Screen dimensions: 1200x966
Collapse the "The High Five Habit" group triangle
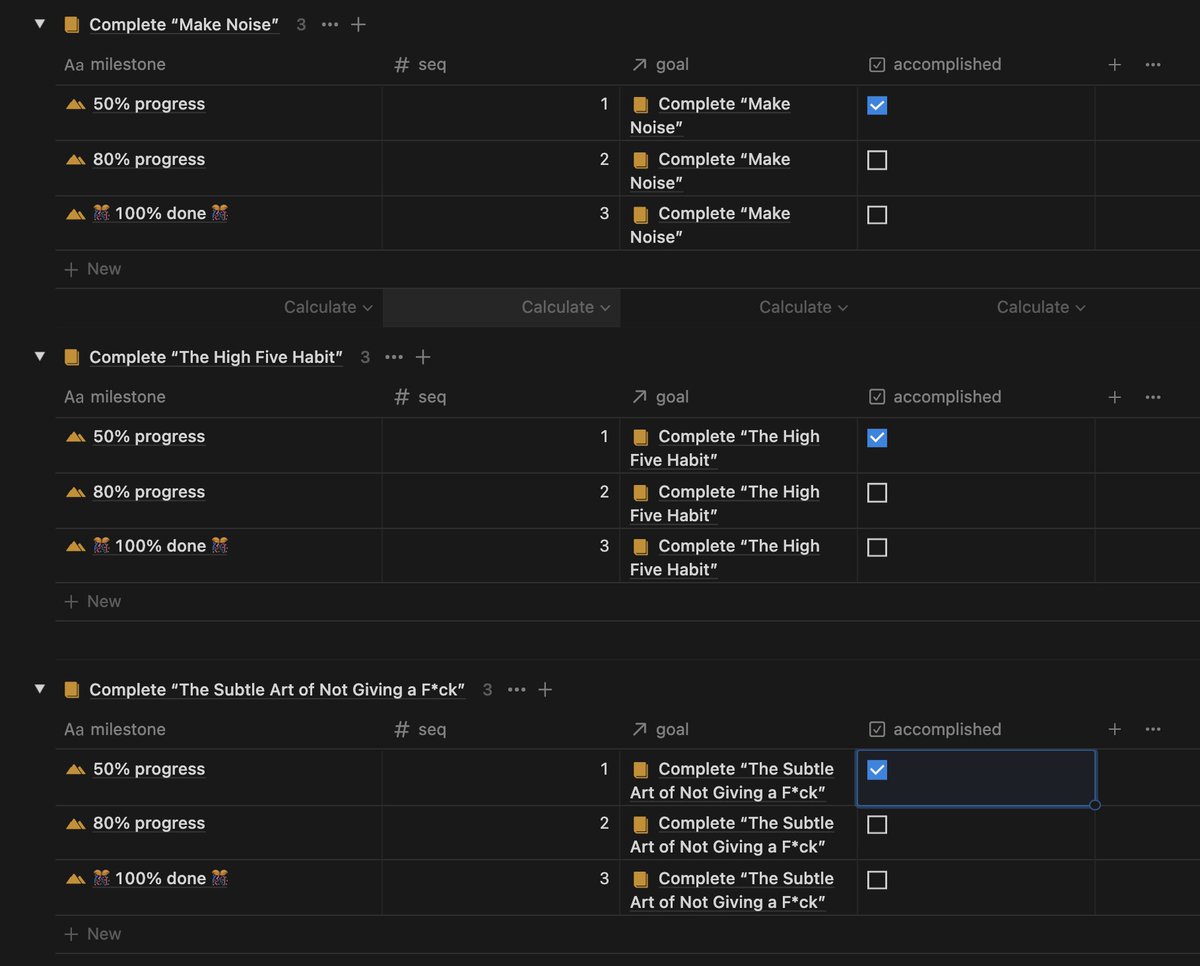click(40, 356)
